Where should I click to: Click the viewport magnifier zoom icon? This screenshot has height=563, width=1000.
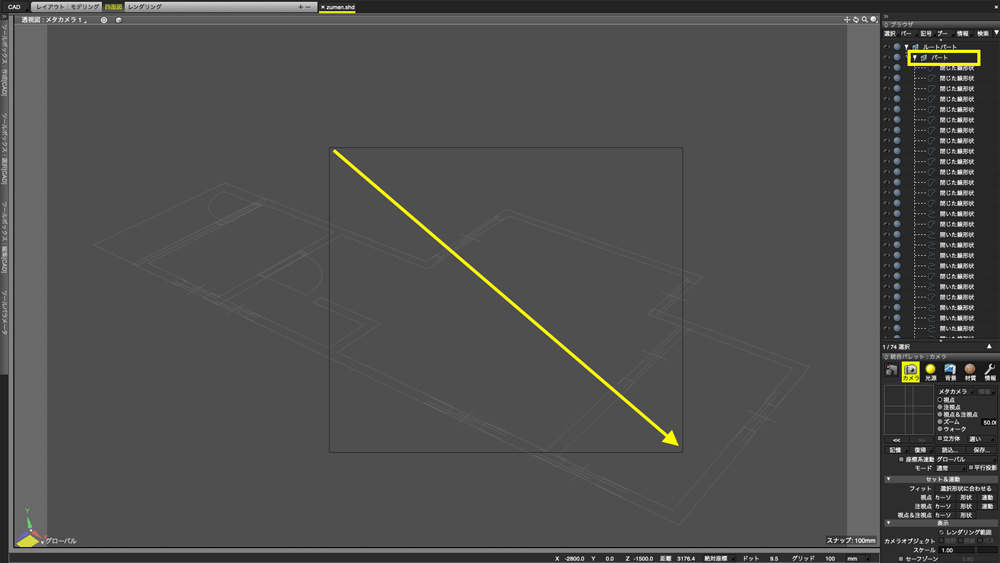865,20
